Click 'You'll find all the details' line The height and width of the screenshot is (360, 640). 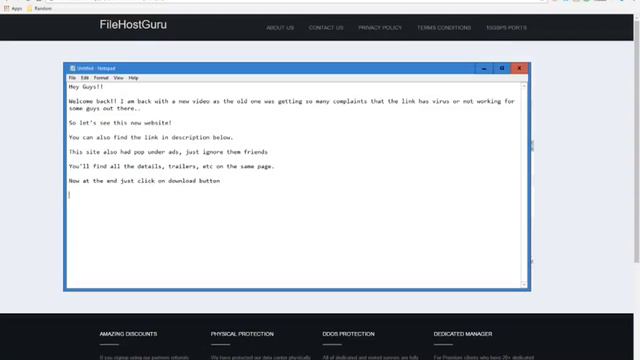point(171,167)
